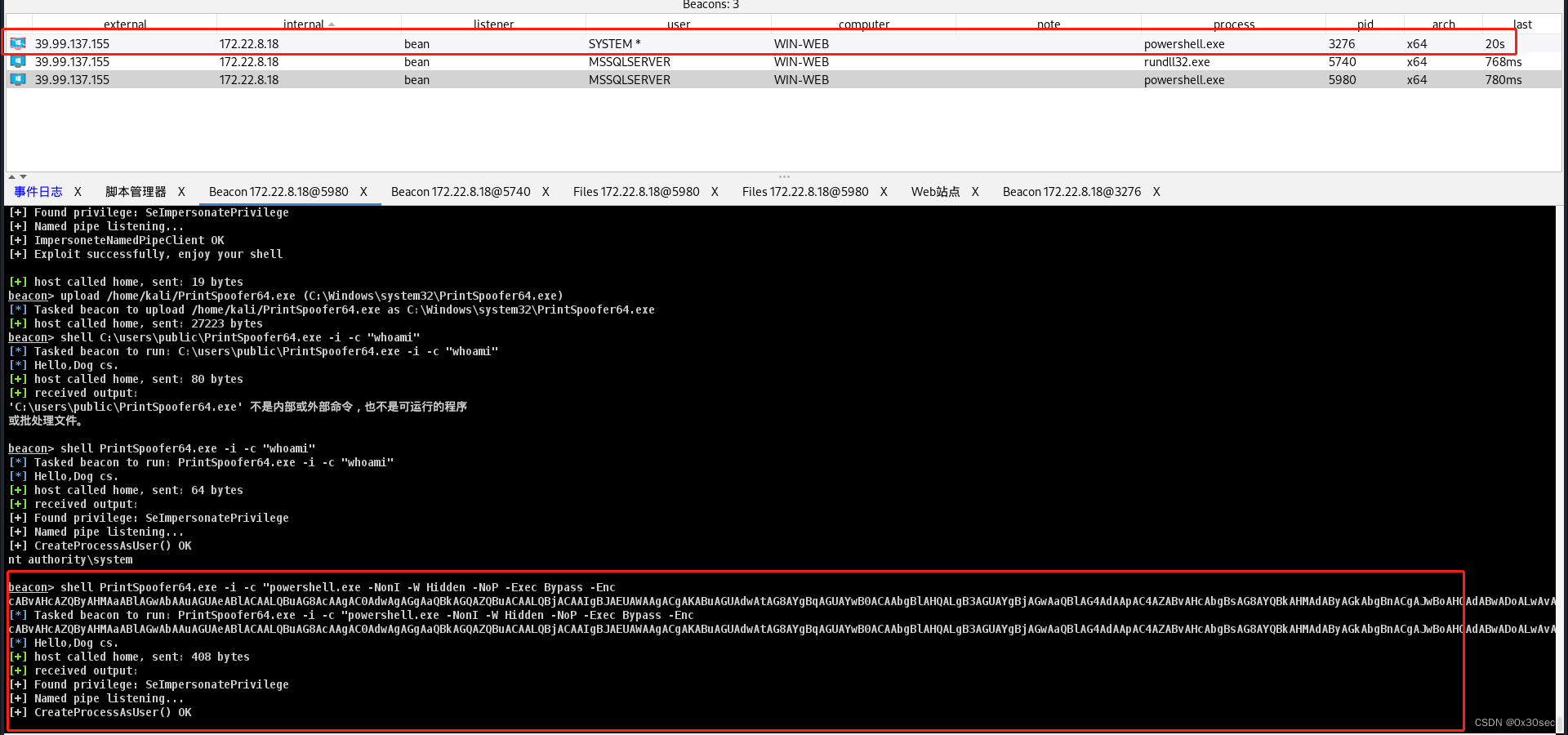Sort beacons by process column header
Viewport: 1568px width, 735px height.
click(1233, 24)
